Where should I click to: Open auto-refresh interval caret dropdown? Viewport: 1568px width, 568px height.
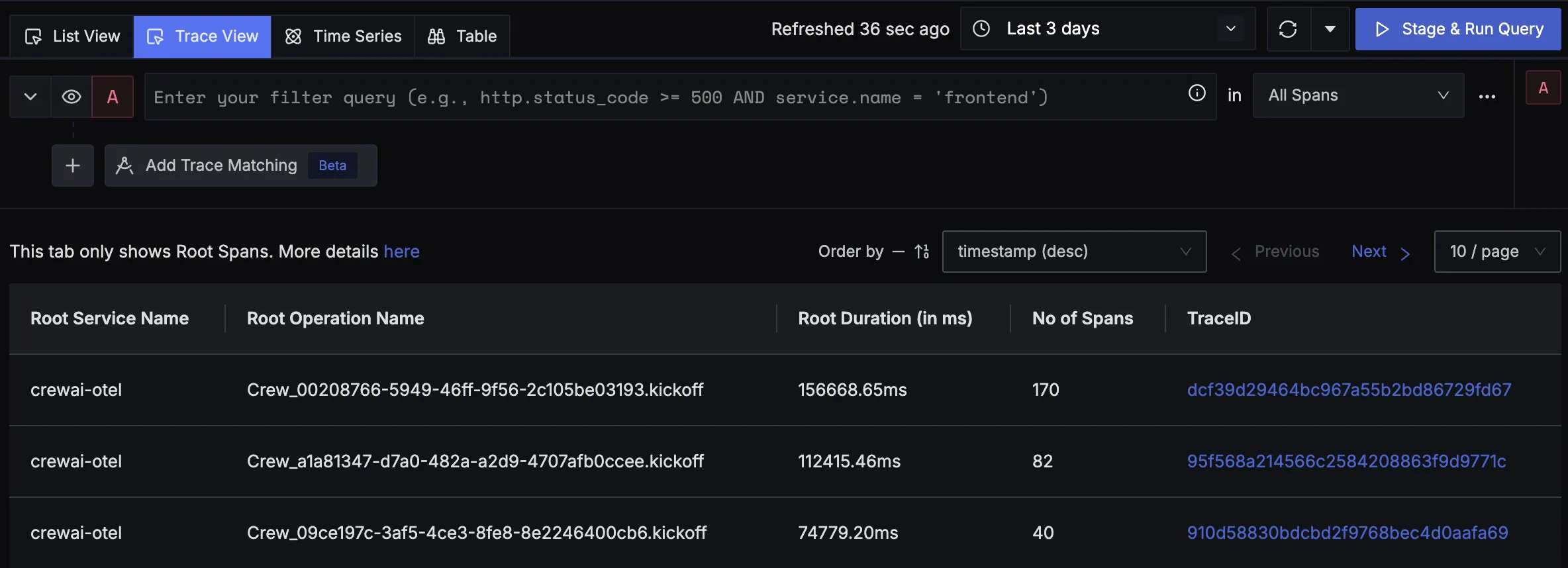tap(1330, 29)
